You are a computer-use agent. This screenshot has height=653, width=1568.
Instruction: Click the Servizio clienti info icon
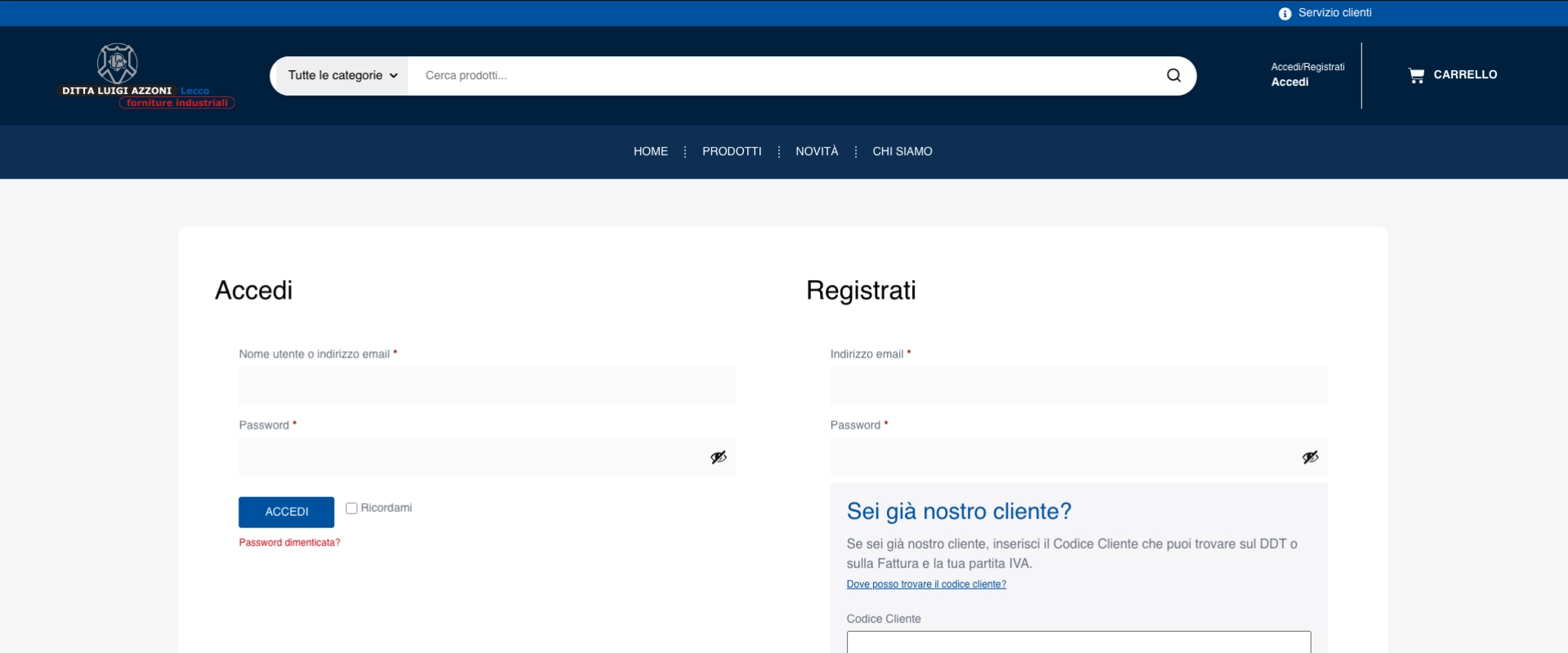click(x=1285, y=13)
